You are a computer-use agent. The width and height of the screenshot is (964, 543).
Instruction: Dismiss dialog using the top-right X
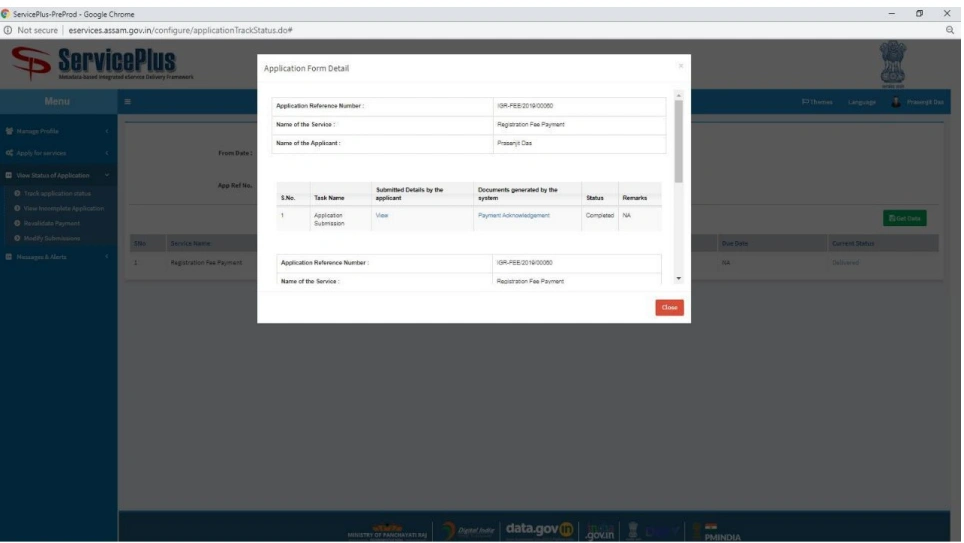(681, 66)
